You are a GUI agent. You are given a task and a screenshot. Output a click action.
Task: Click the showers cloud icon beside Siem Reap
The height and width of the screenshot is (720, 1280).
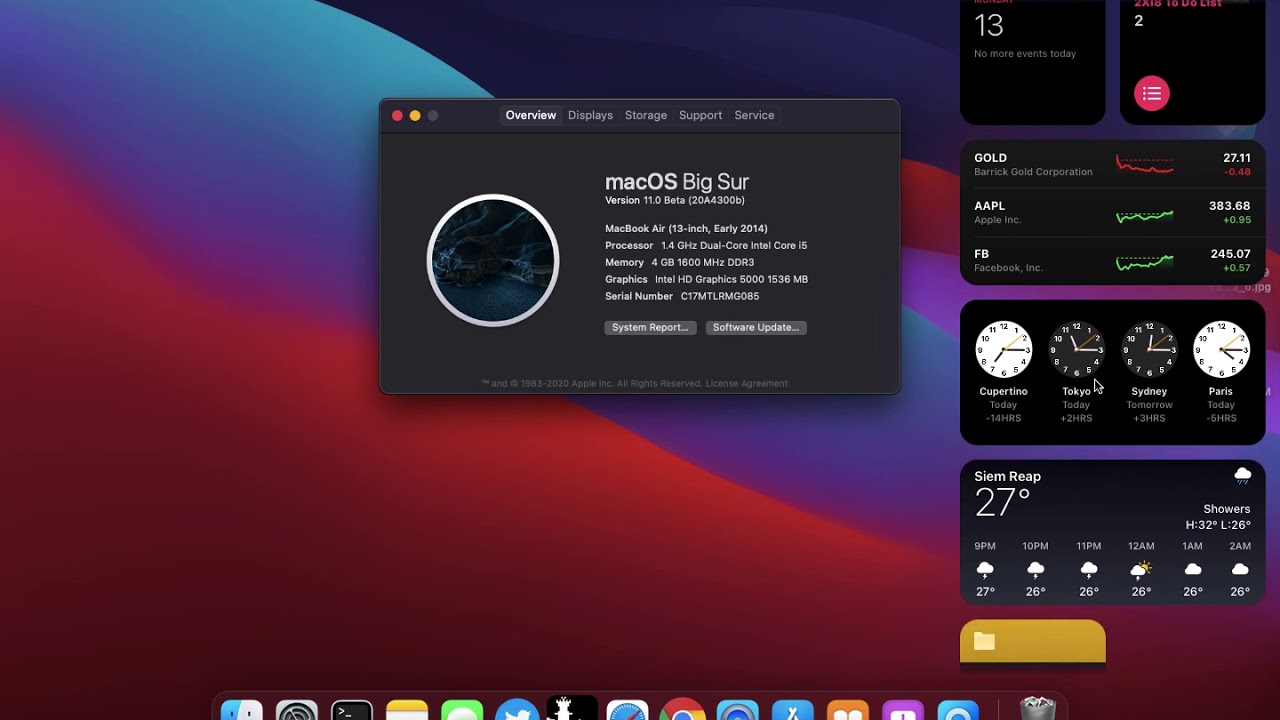pos(1243,475)
